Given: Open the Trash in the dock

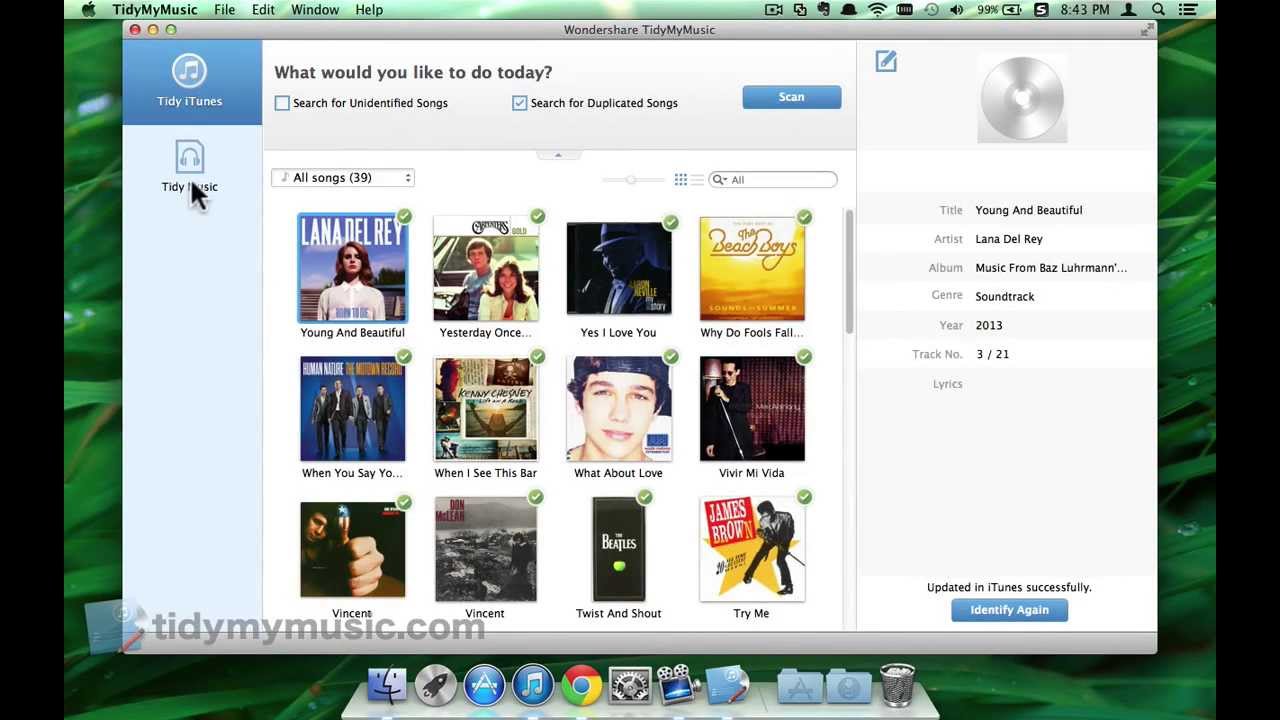Looking at the screenshot, I should tap(897, 686).
